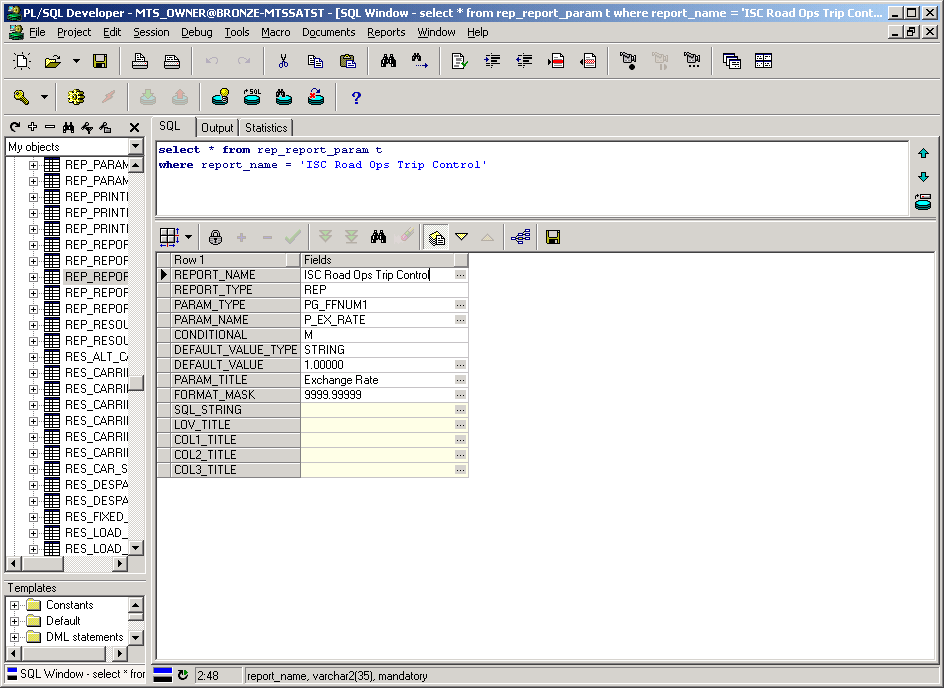Open the Reports menu
Screen dimensions: 944x688
tap(386, 32)
